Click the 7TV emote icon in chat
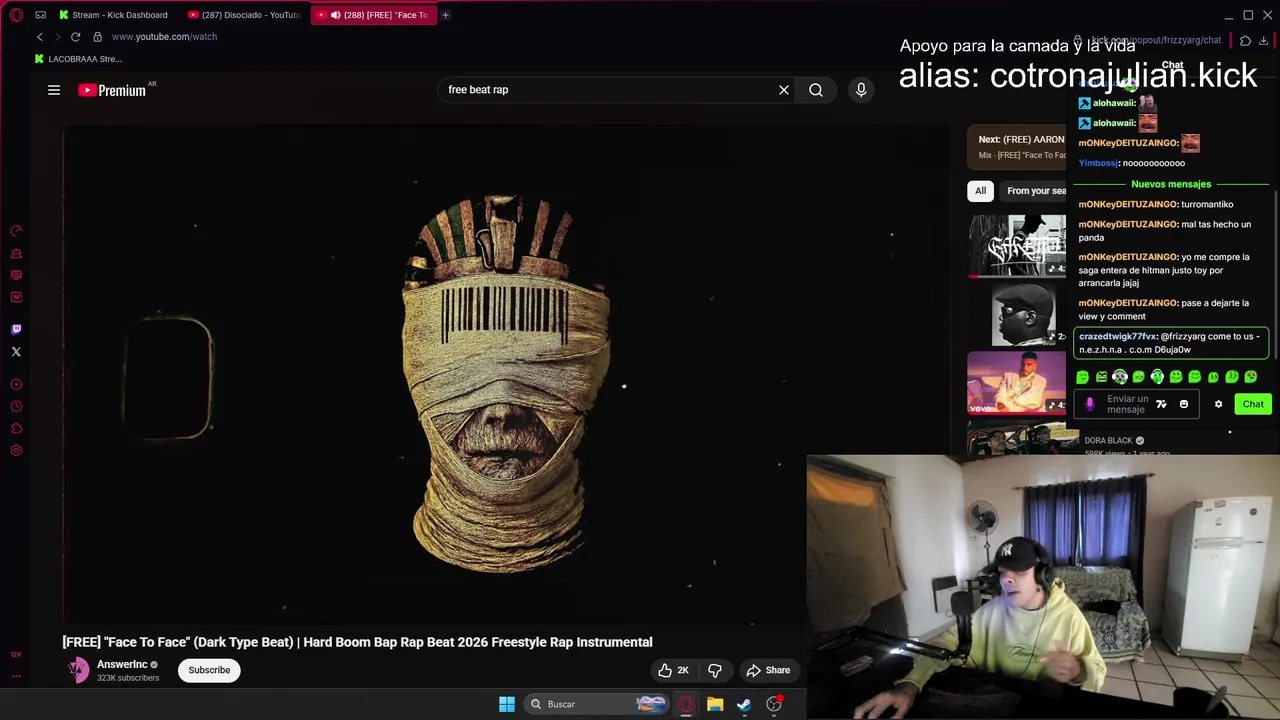This screenshot has height=720, width=1280. click(1161, 404)
